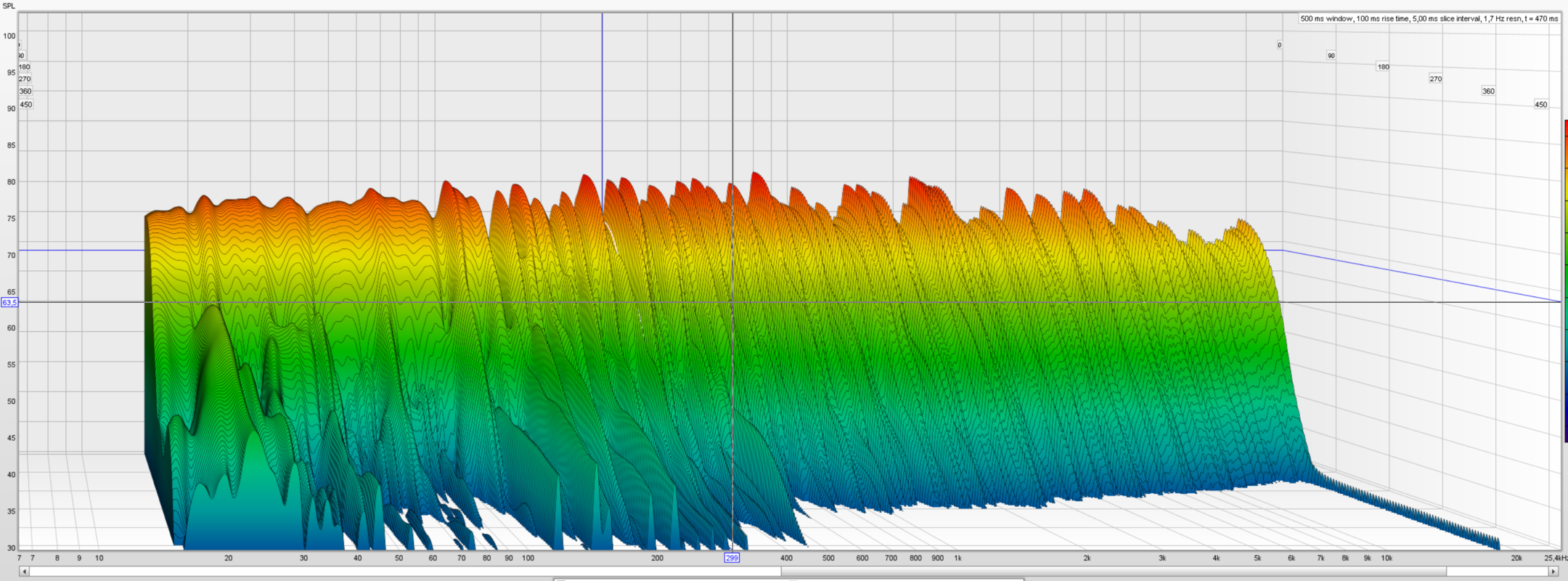Screen dimensions: 1568x581
Task: Click the '400' frequency axis label
Action: point(786,558)
